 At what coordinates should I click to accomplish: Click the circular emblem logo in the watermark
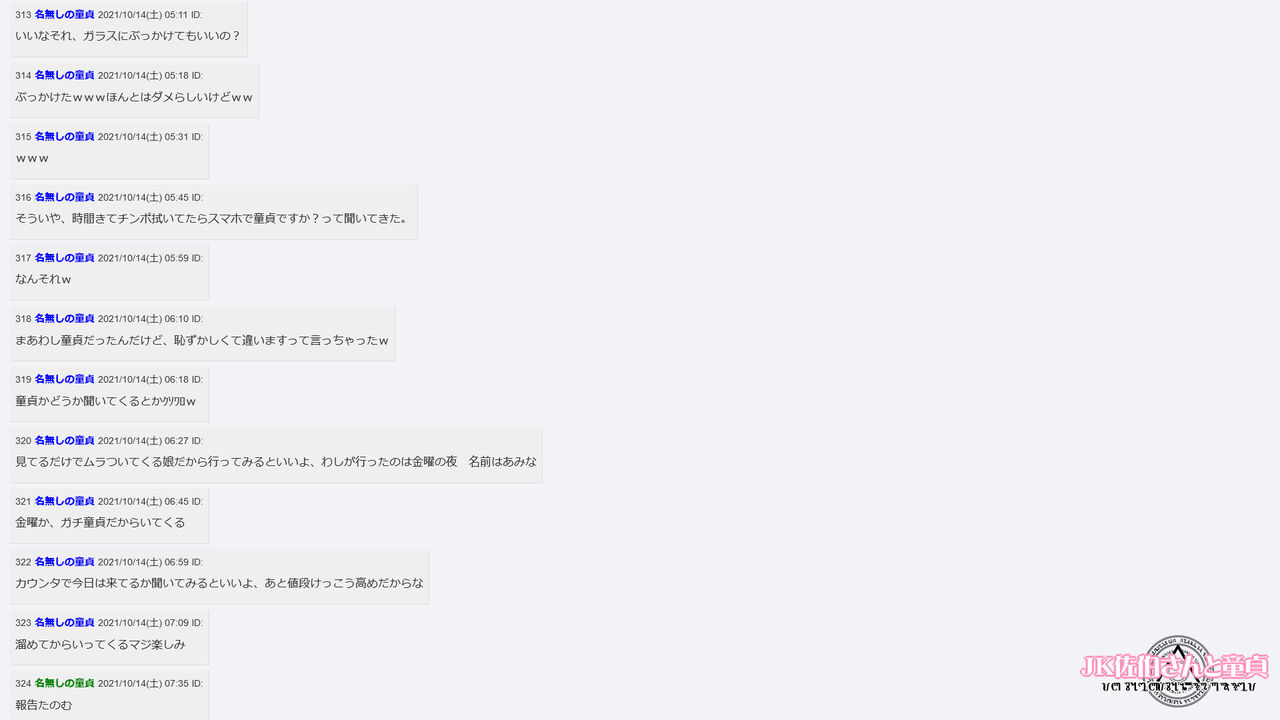pyautogui.click(x=1179, y=672)
